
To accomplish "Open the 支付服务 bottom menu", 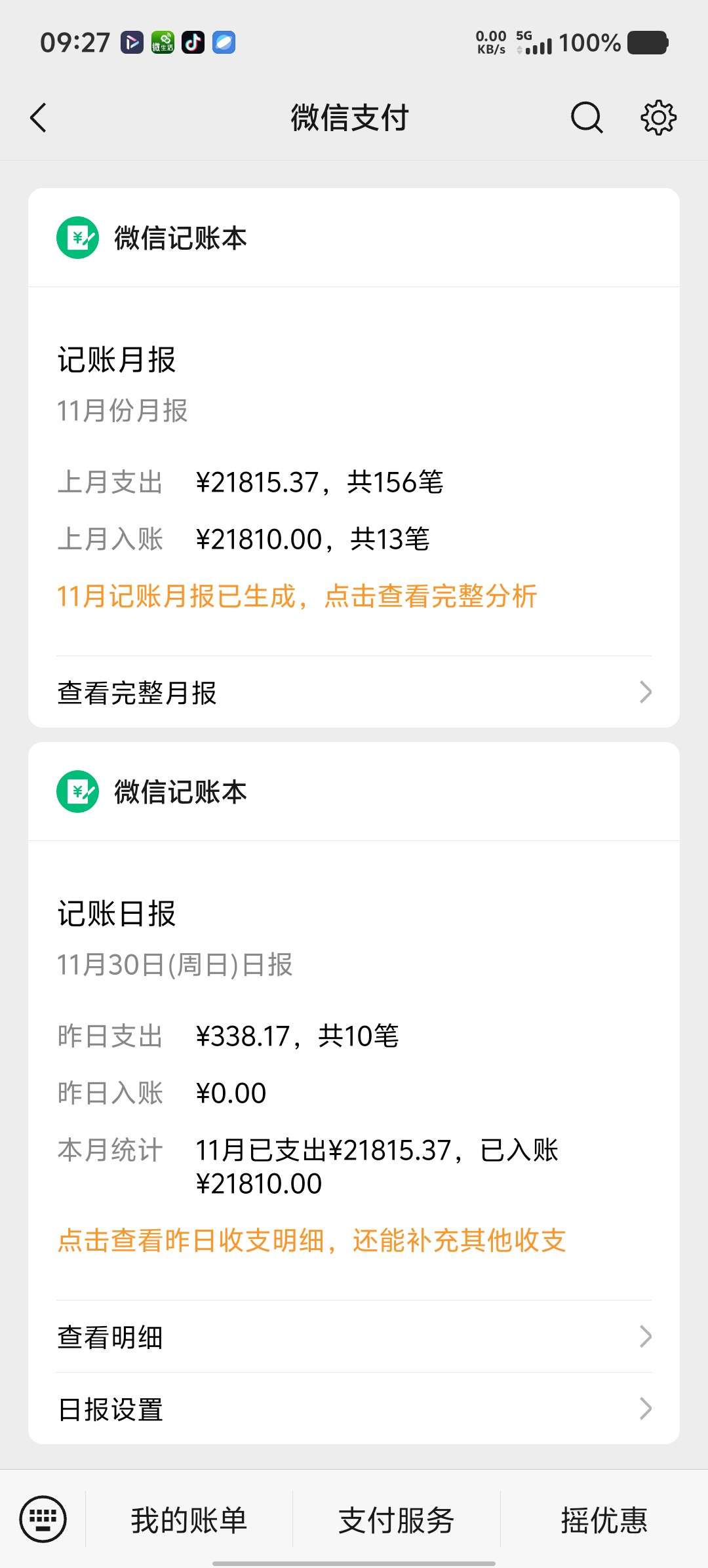I will click(396, 1519).
